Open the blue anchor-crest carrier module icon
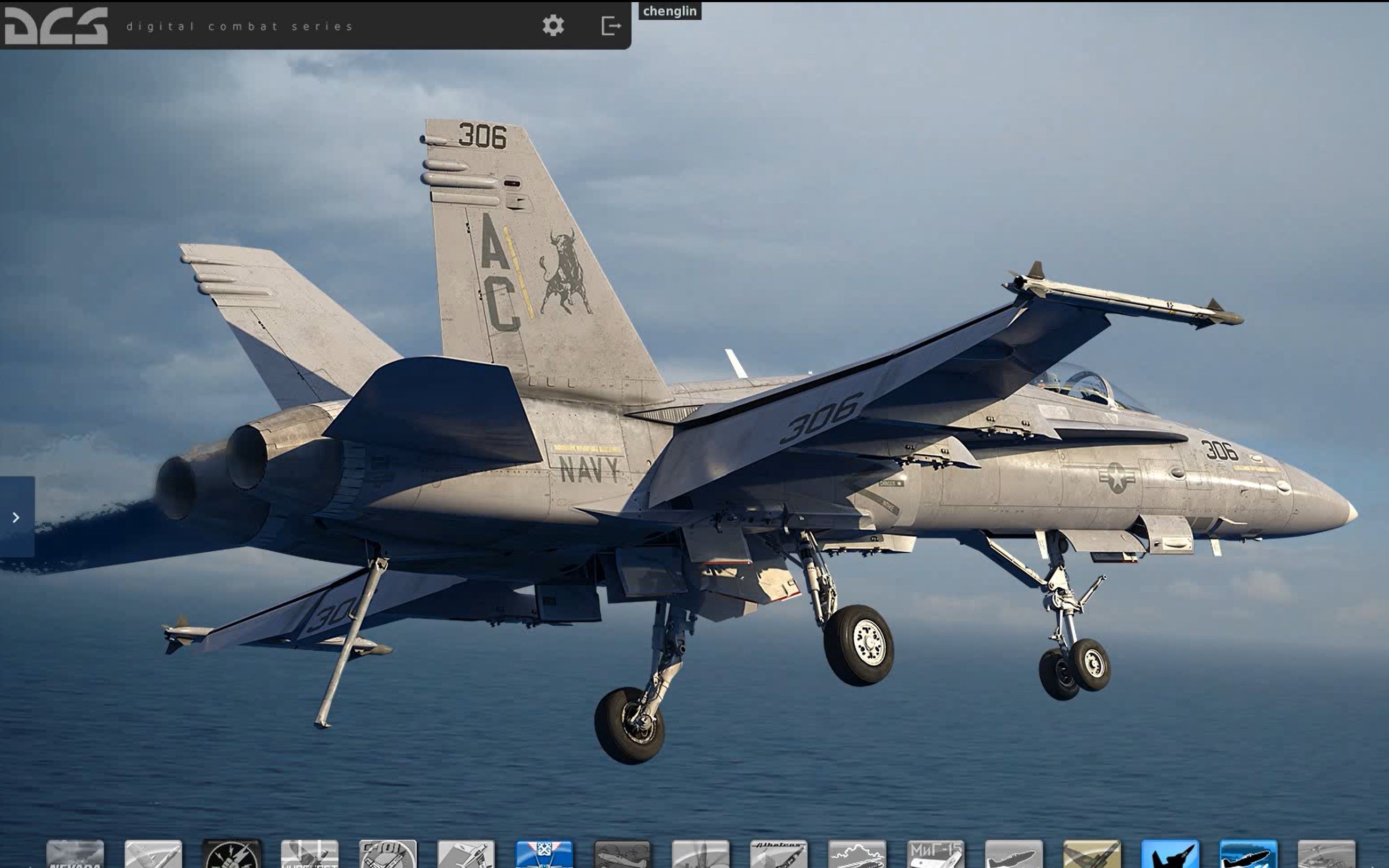The width and height of the screenshot is (1389, 868). pyautogui.click(x=544, y=854)
